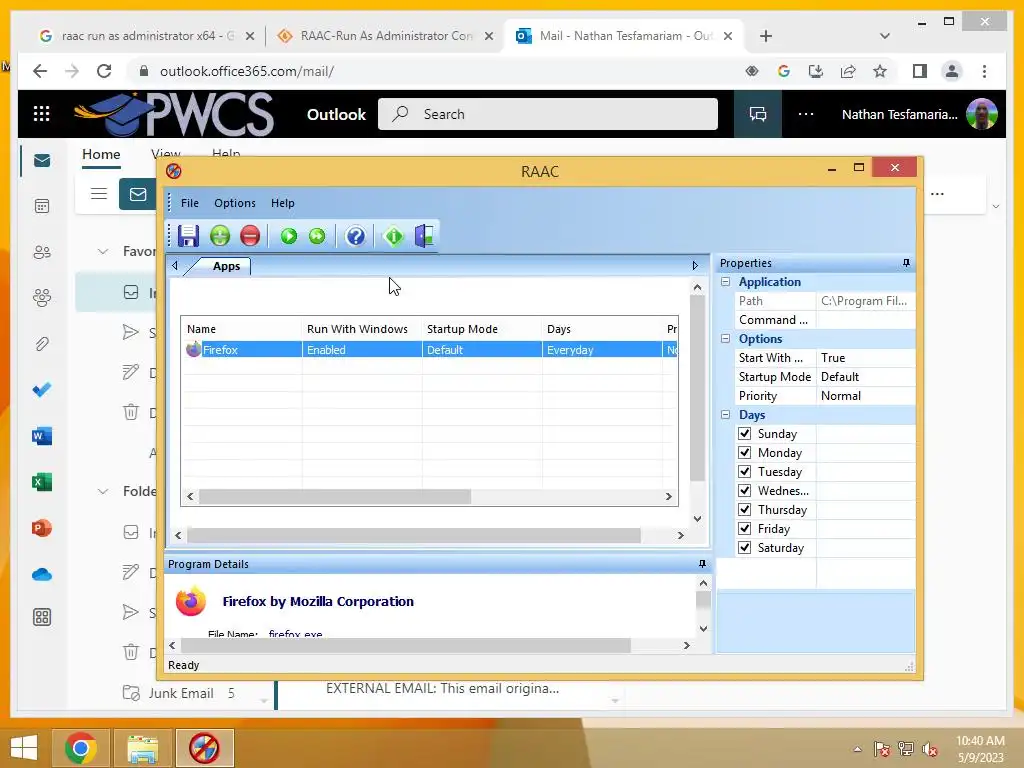Open the RAAC Help menu
Image resolution: width=1024 pixels, height=768 pixels.
[x=283, y=203]
